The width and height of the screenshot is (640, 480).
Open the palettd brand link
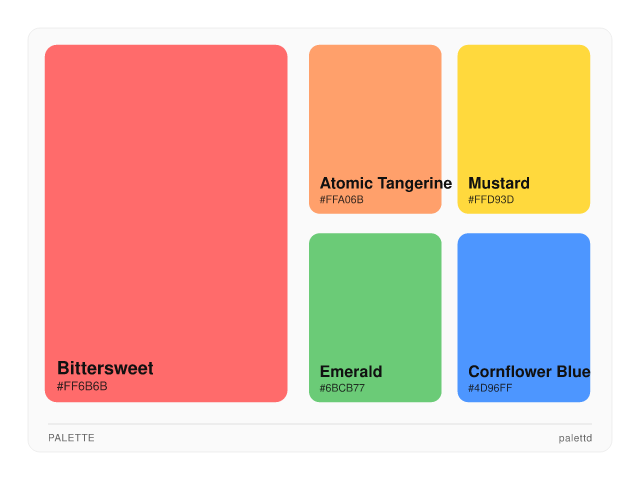(x=575, y=438)
